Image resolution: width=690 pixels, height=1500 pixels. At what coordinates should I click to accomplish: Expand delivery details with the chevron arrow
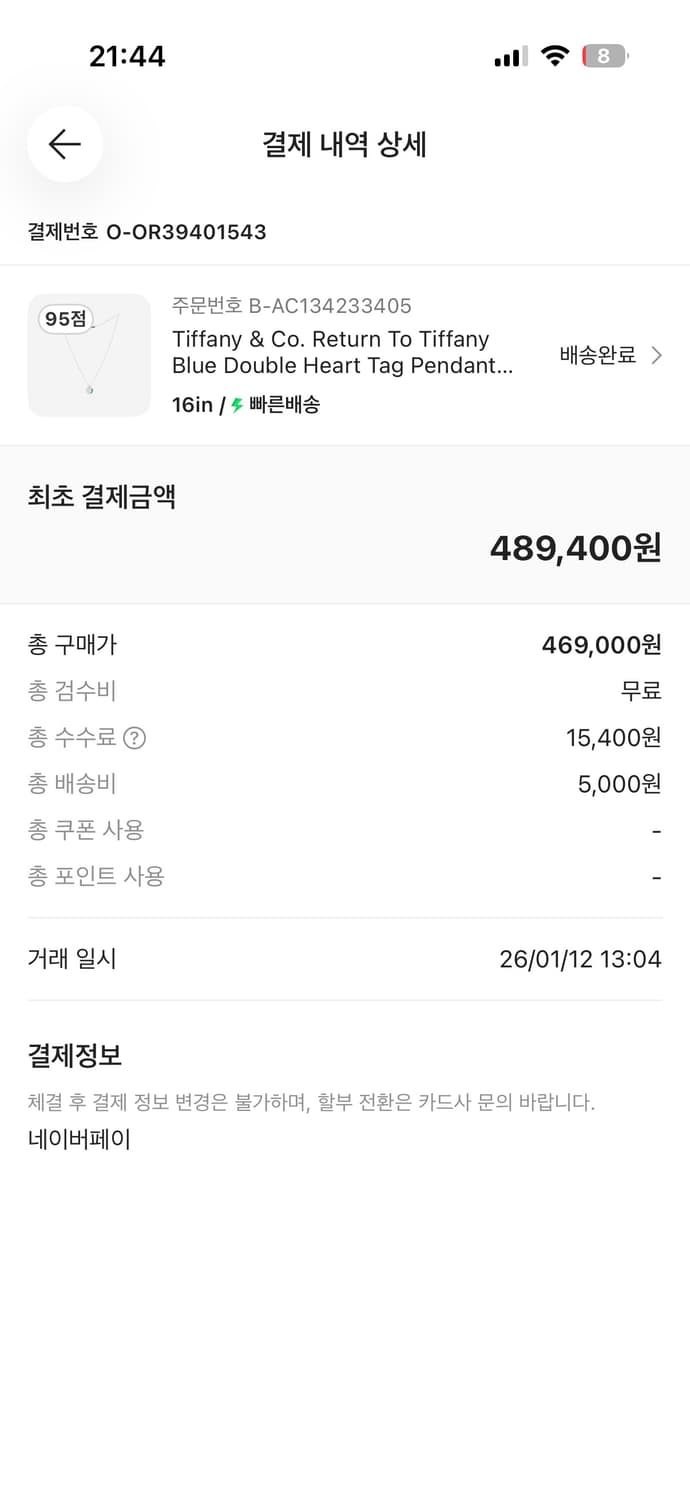tap(657, 355)
